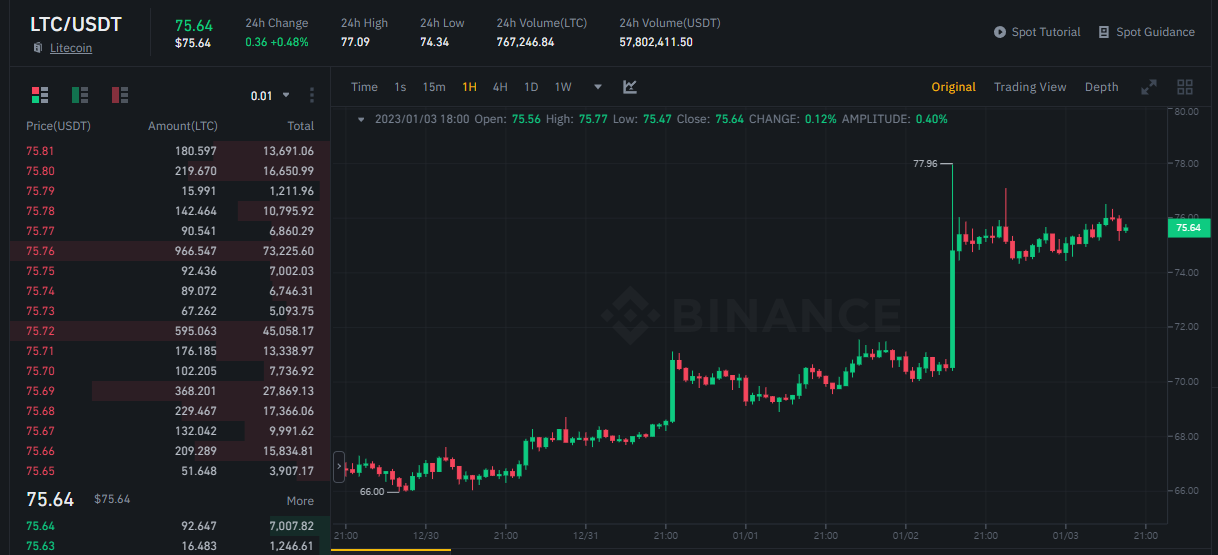The width and height of the screenshot is (1218, 555).
Task: Select buy order at price 75.63
Action: [170, 546]
